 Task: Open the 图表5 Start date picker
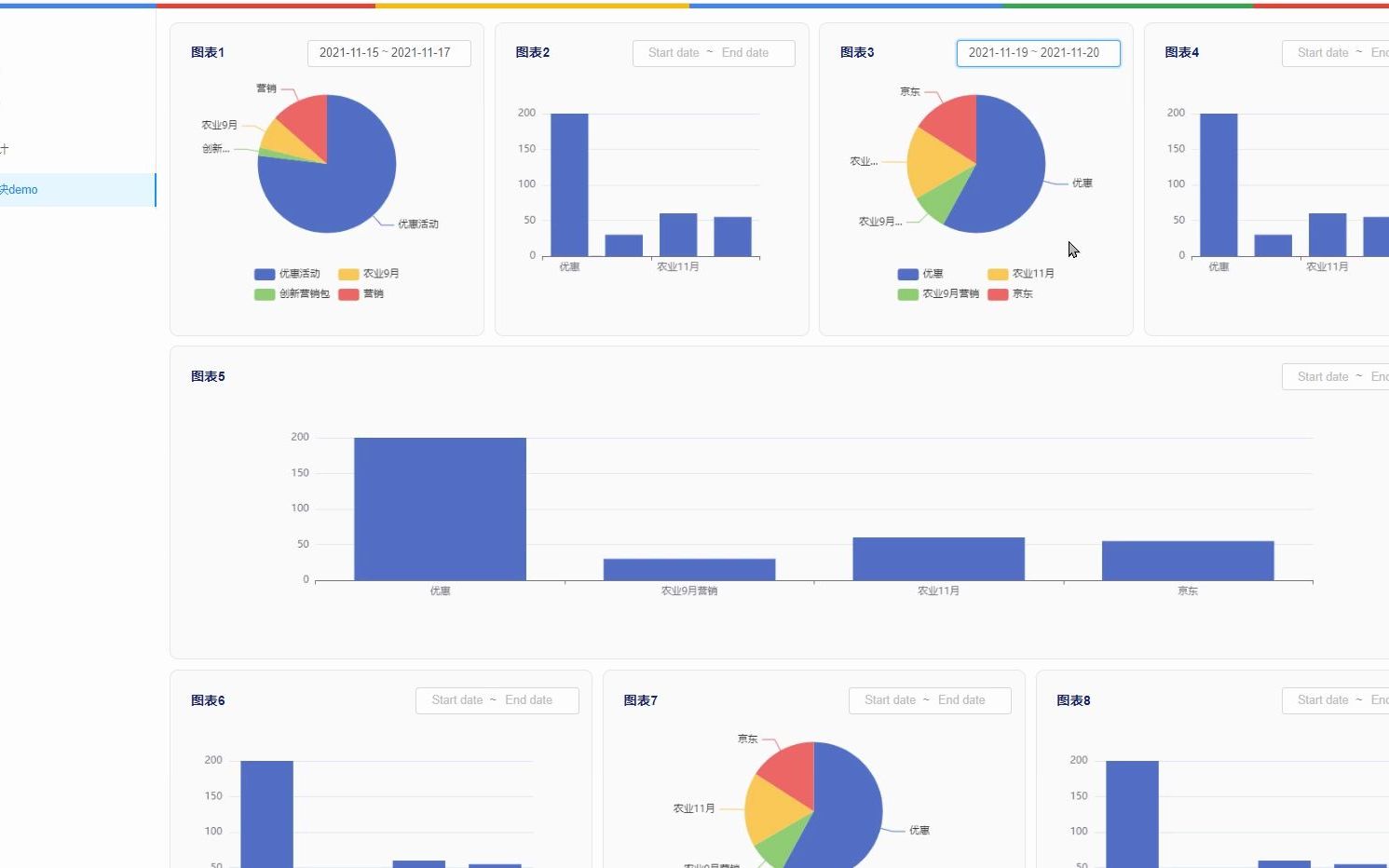coord(1323,377)
